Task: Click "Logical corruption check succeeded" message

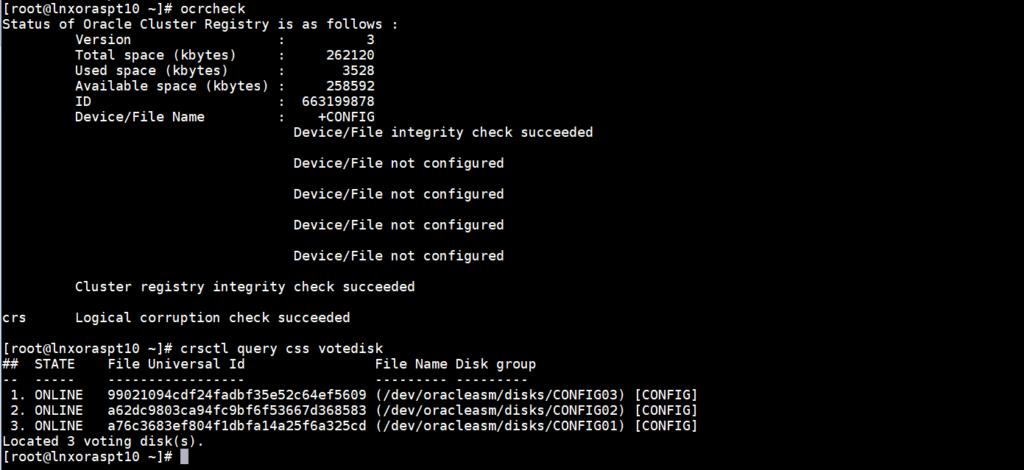Action: 212,318
